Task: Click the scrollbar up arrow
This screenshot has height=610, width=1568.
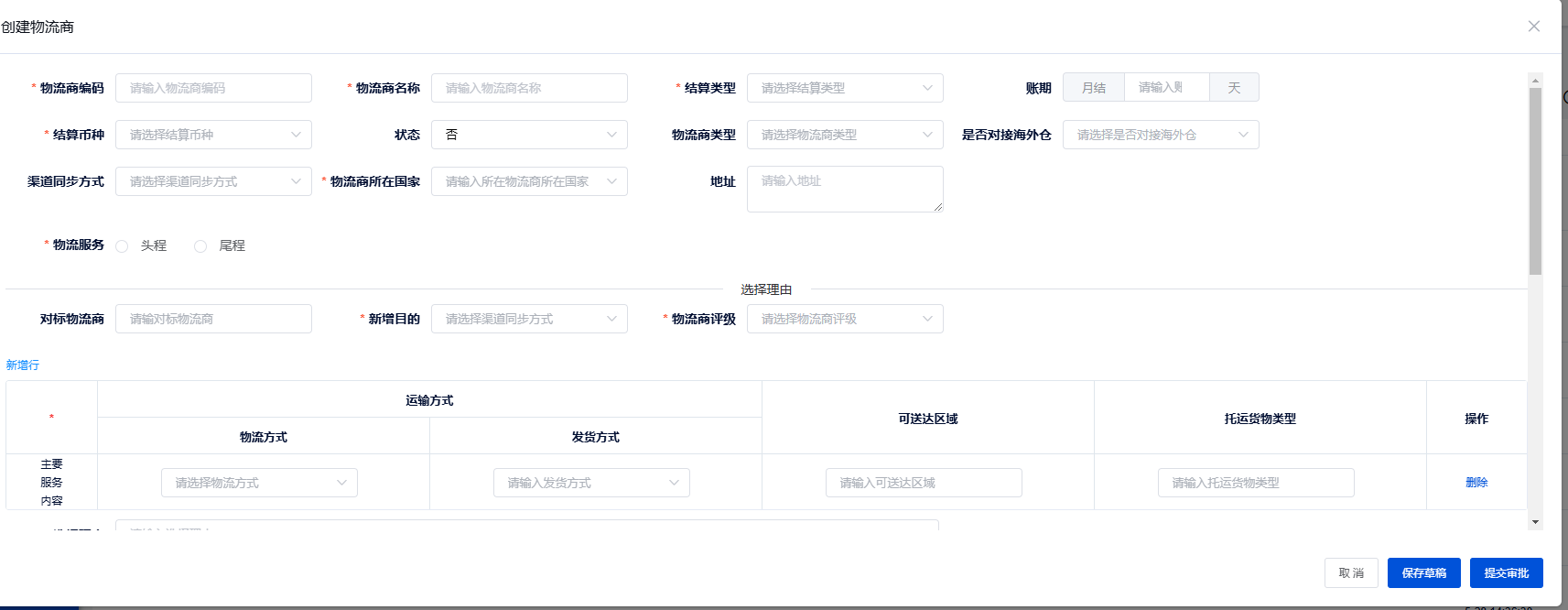Action: coord(1535,81)
